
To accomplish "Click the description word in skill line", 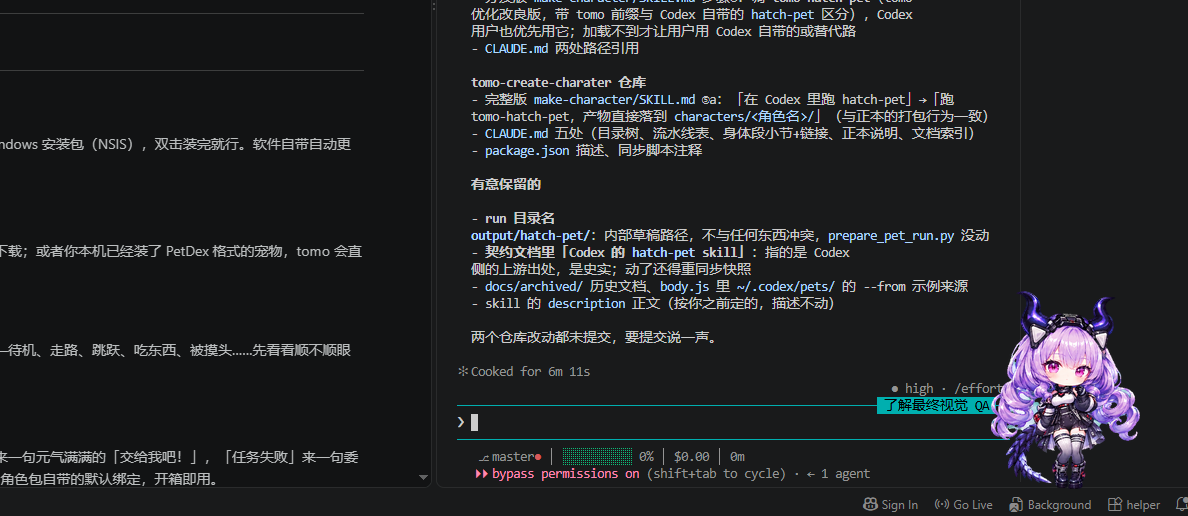I will (x=587, y=303).
